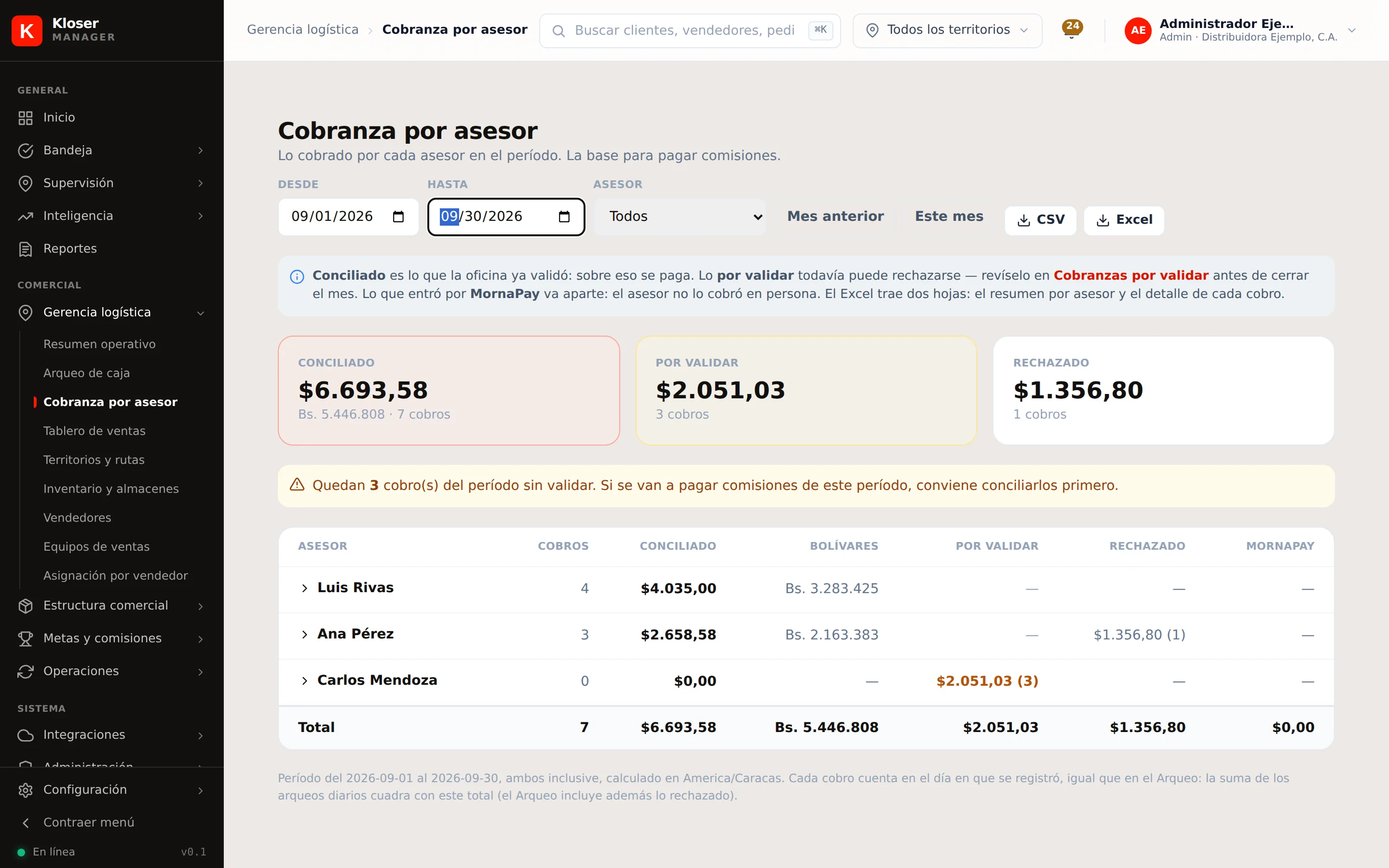
Task: Download the report as Excel
Action: click(x=1124, y=220)
